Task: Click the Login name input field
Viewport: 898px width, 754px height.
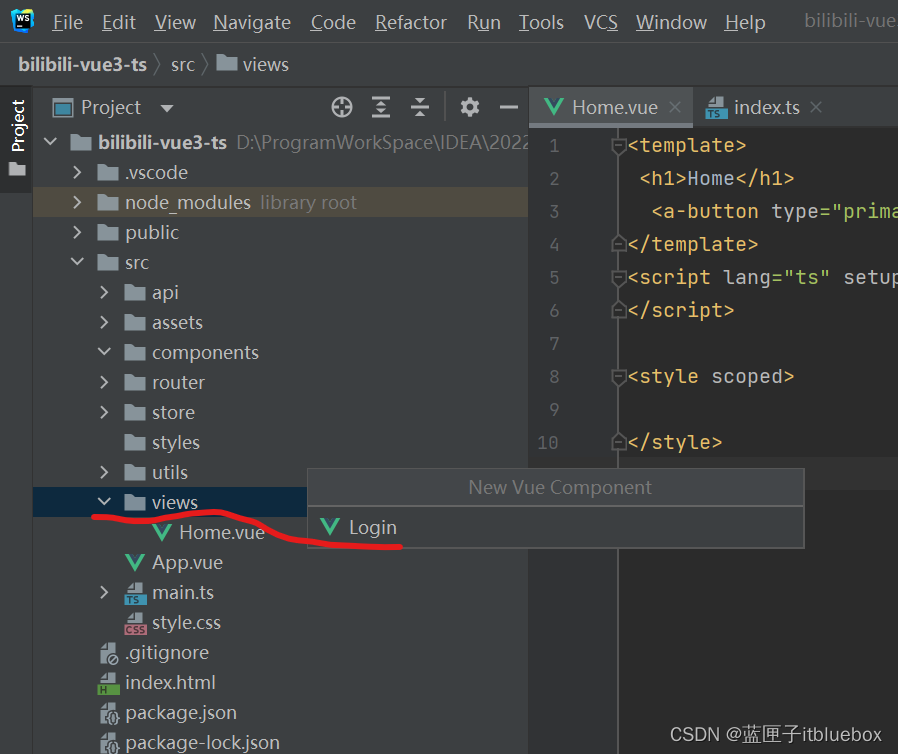Action: [x=556, y=527]
